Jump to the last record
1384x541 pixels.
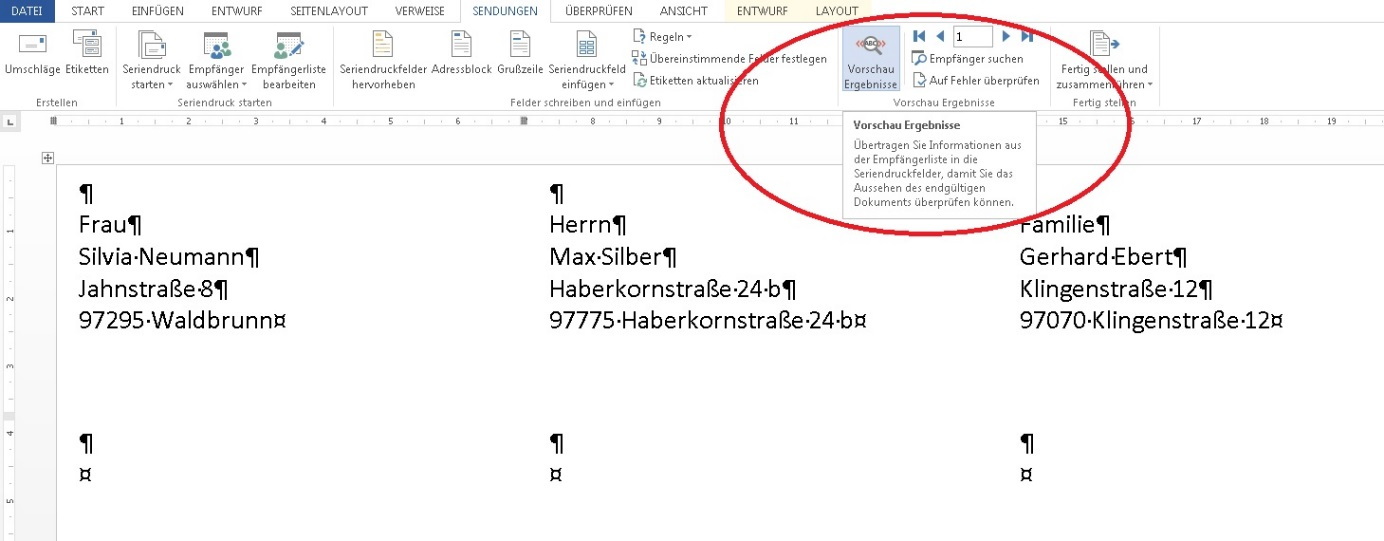pos(1026,37)
